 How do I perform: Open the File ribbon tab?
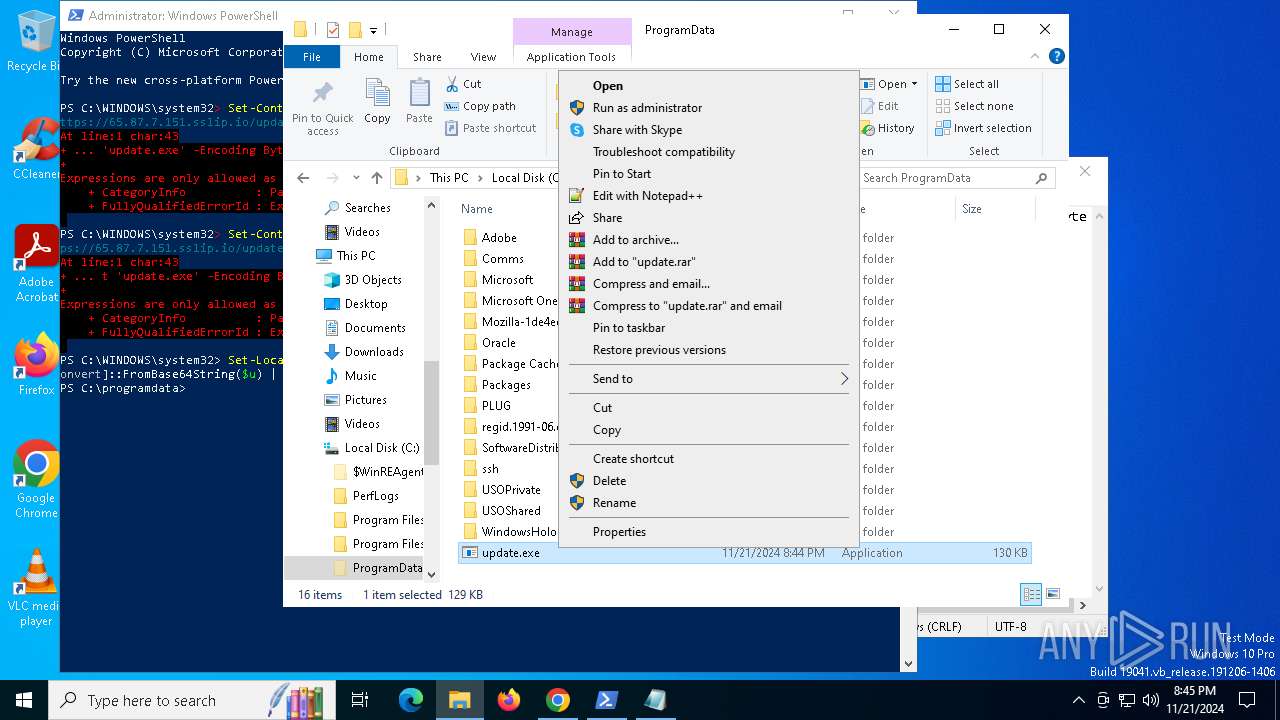coord(312,57)
